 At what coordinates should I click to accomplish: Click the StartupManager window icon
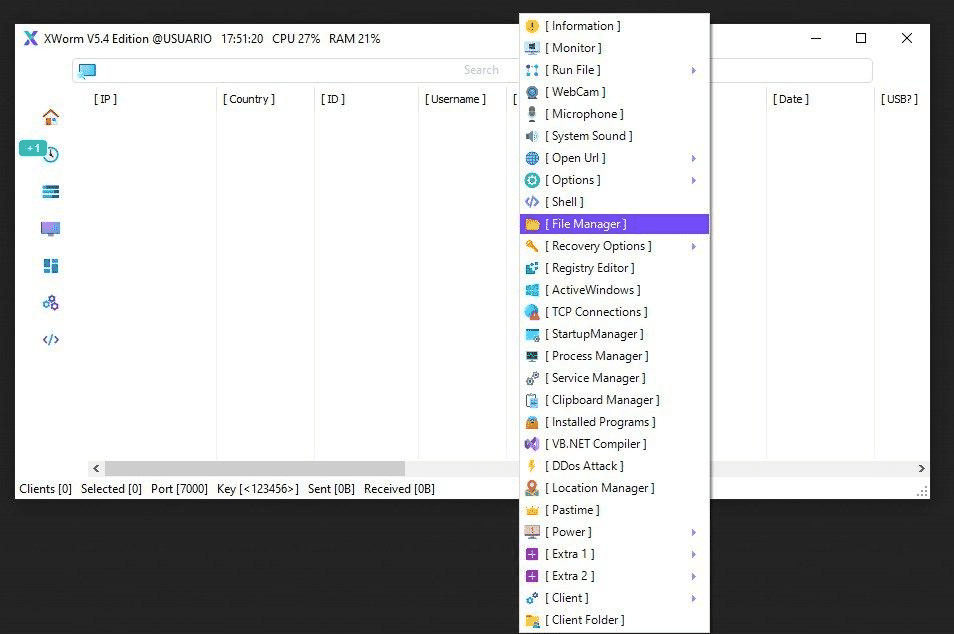click(532, 334)
